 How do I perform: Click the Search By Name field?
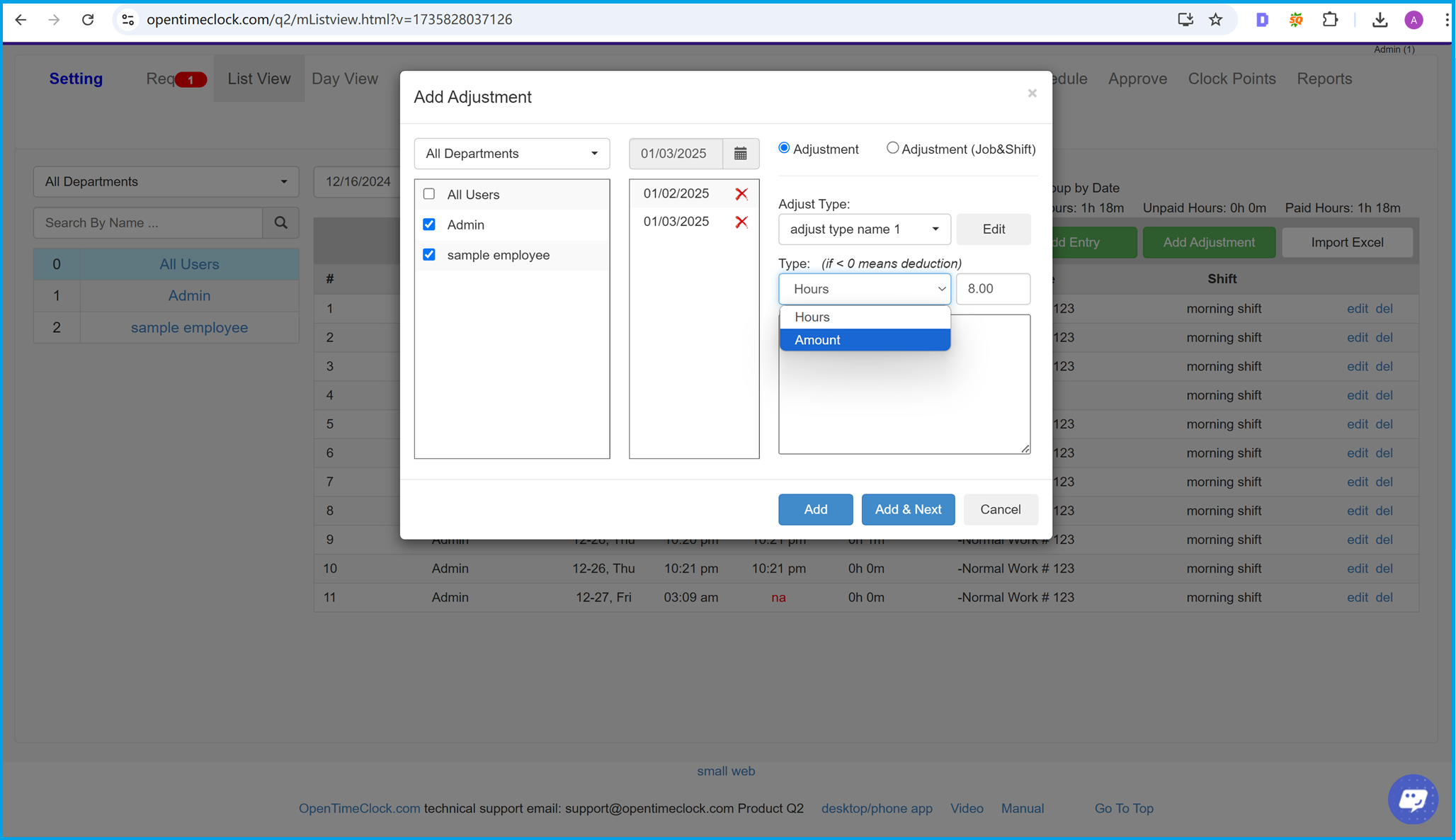(x=148, y=223)
